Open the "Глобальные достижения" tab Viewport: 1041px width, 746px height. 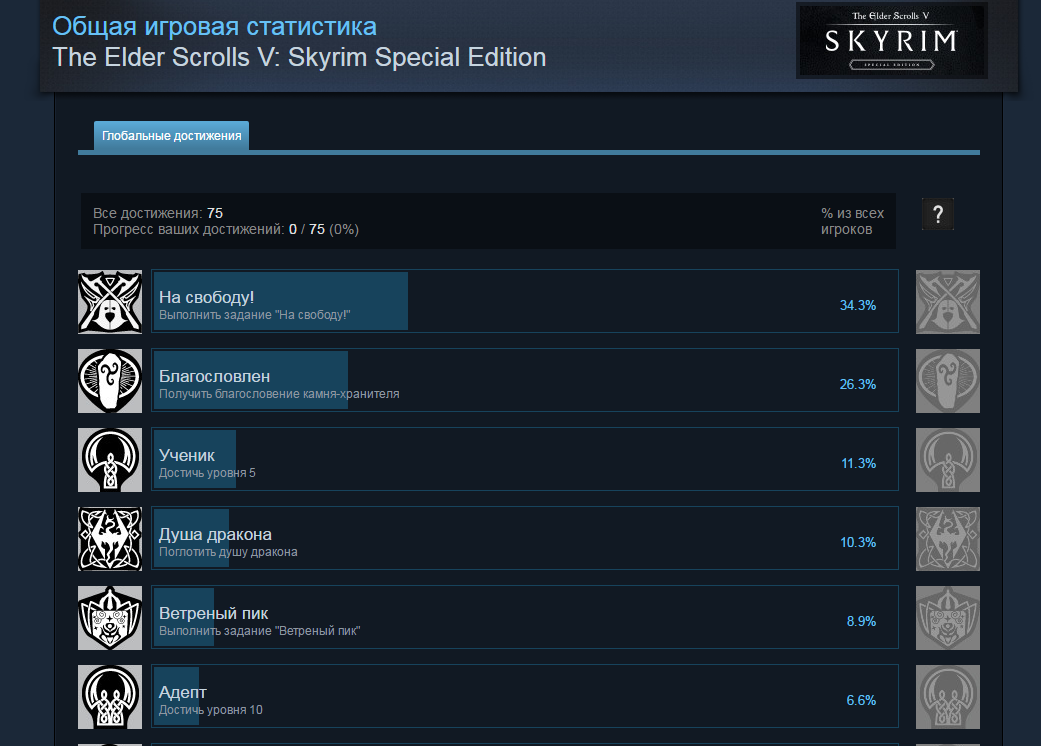(171, 136)
